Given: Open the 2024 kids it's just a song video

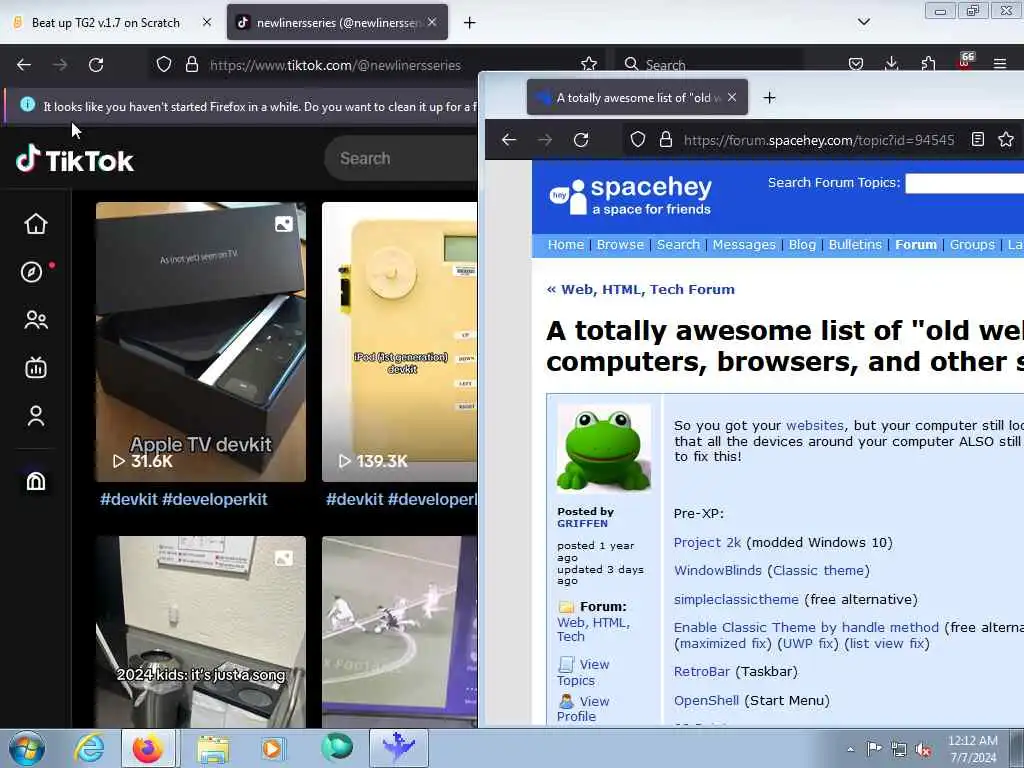Looking at the screenshot, I should coord(200,632).
